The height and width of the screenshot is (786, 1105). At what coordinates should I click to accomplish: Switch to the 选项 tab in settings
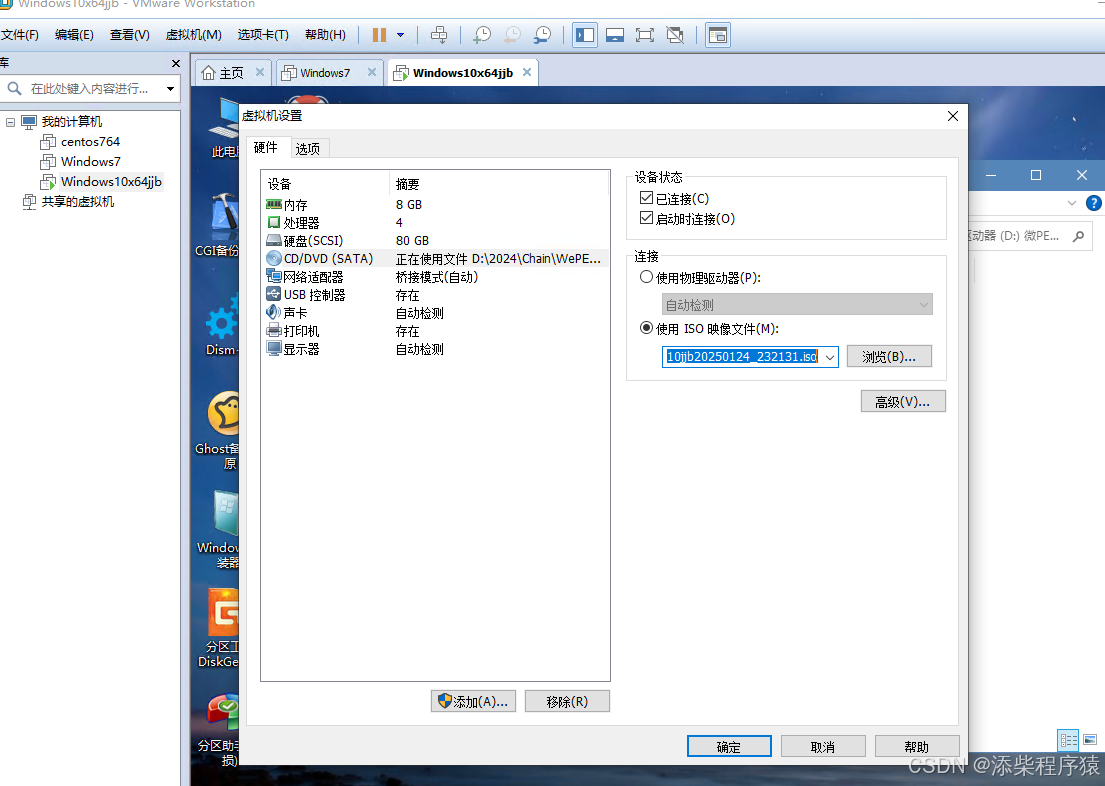coord(308,149)
